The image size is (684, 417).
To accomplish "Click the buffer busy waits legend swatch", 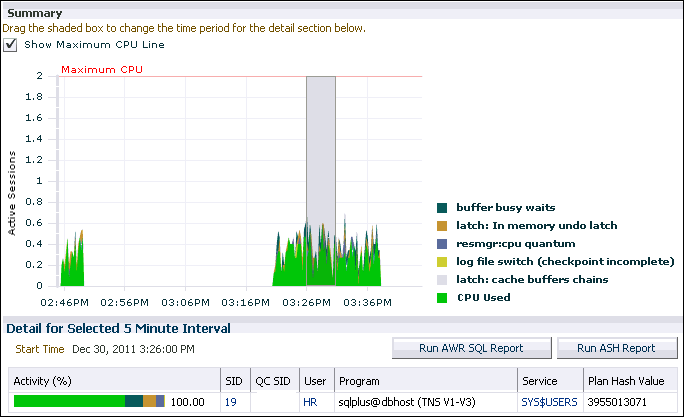I will (x=441, y=207).
